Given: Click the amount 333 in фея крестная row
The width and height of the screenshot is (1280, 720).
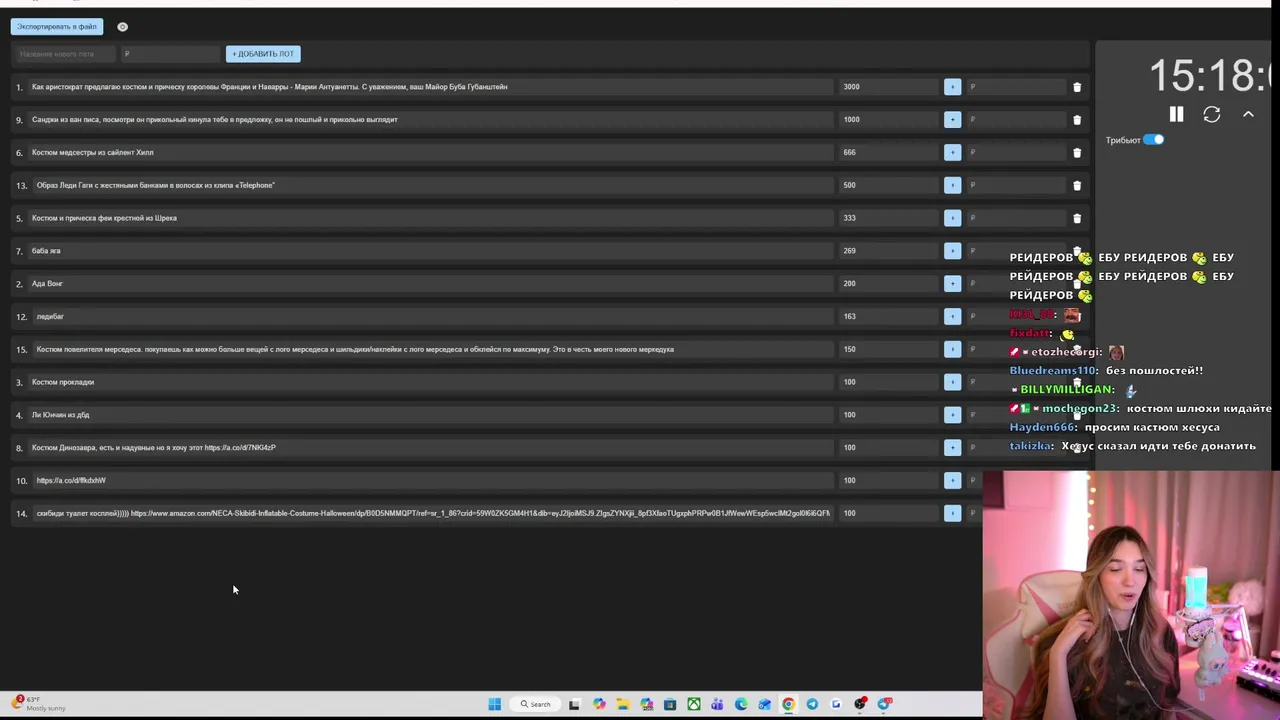Looking at the screenshot, I should (849, 218).
